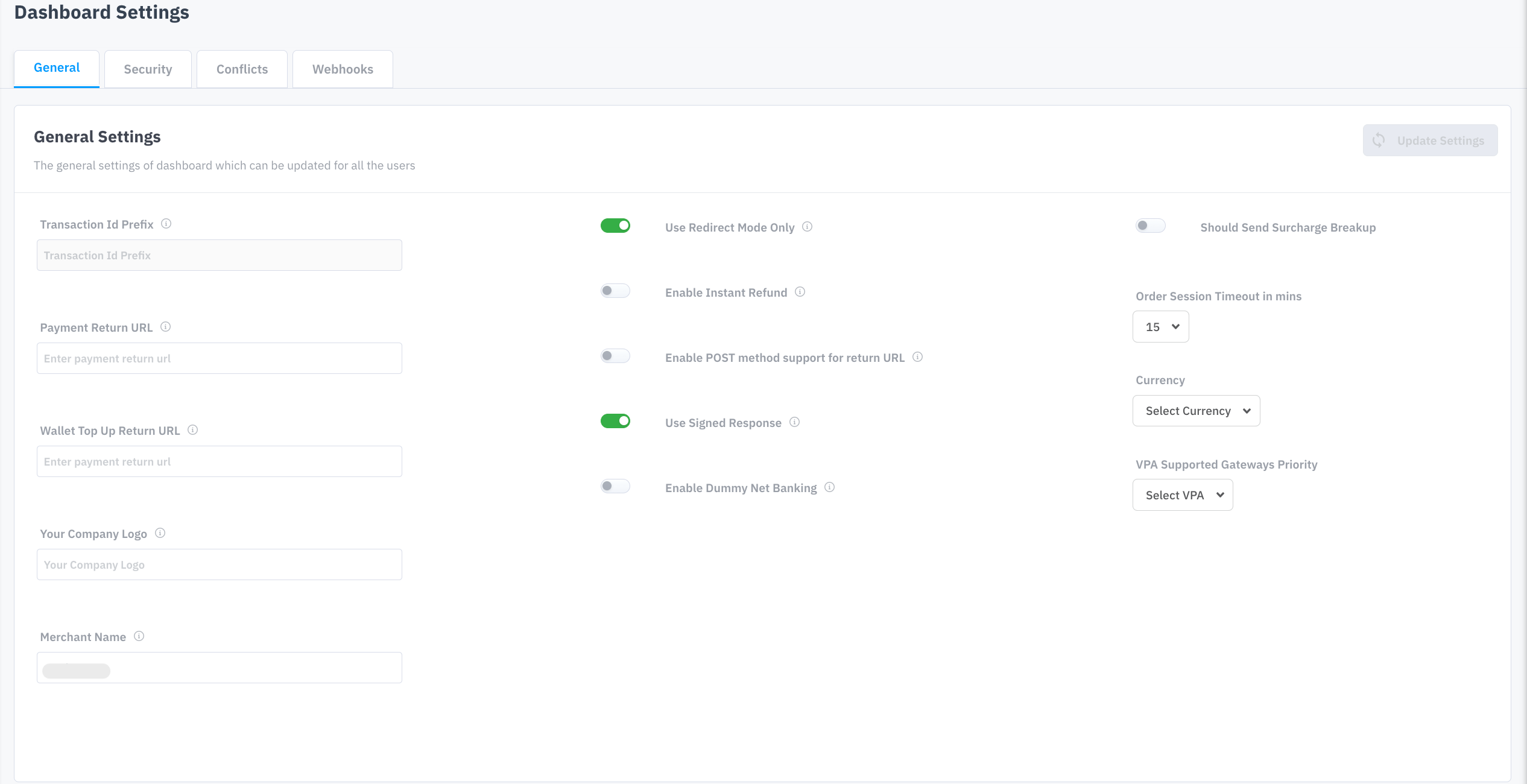Turn on Should Send Surcharge Breakup switch
Image resolution: width=1527 pixels, height=784 pixels.
[x=1150, y=226]
